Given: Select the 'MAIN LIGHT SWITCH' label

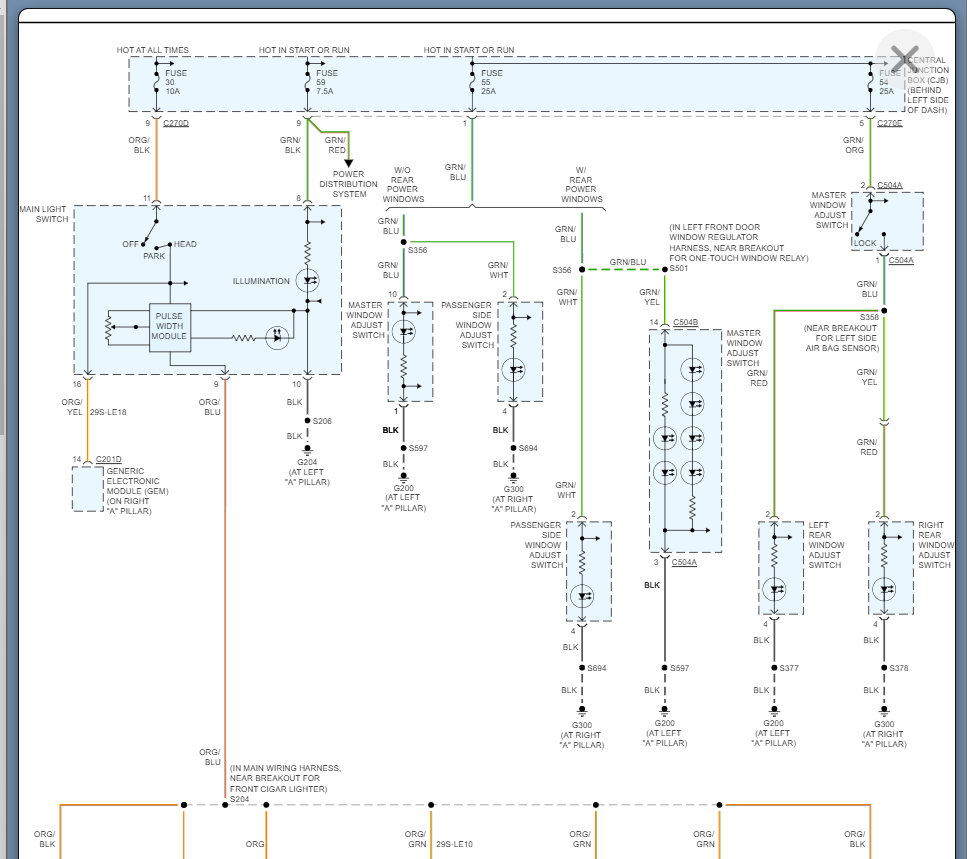Looking at the screenshot, I should pyautogui.click(x=43, y=214).
